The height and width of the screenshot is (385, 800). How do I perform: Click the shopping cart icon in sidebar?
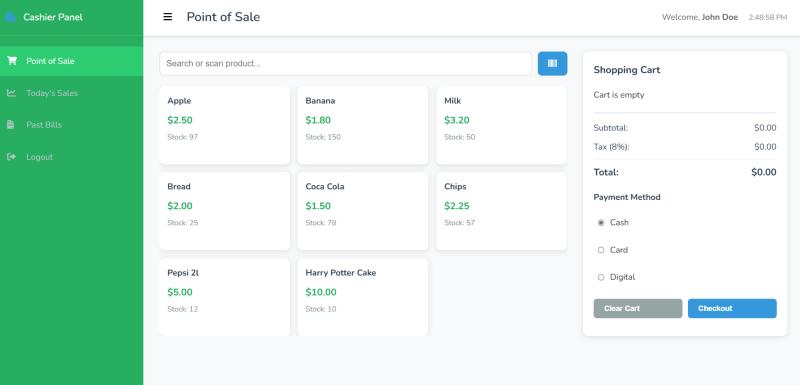12,61
